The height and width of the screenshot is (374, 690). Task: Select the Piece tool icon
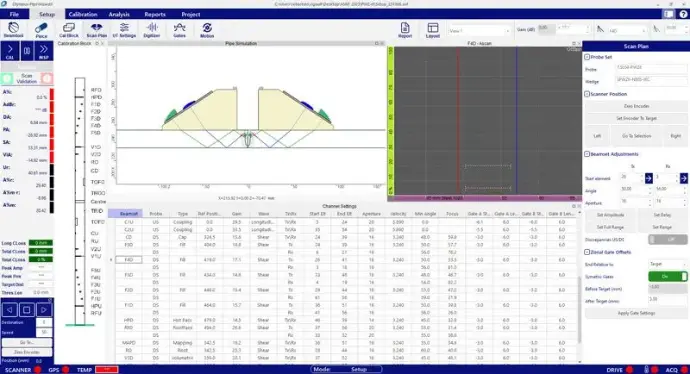coord(41,30)
